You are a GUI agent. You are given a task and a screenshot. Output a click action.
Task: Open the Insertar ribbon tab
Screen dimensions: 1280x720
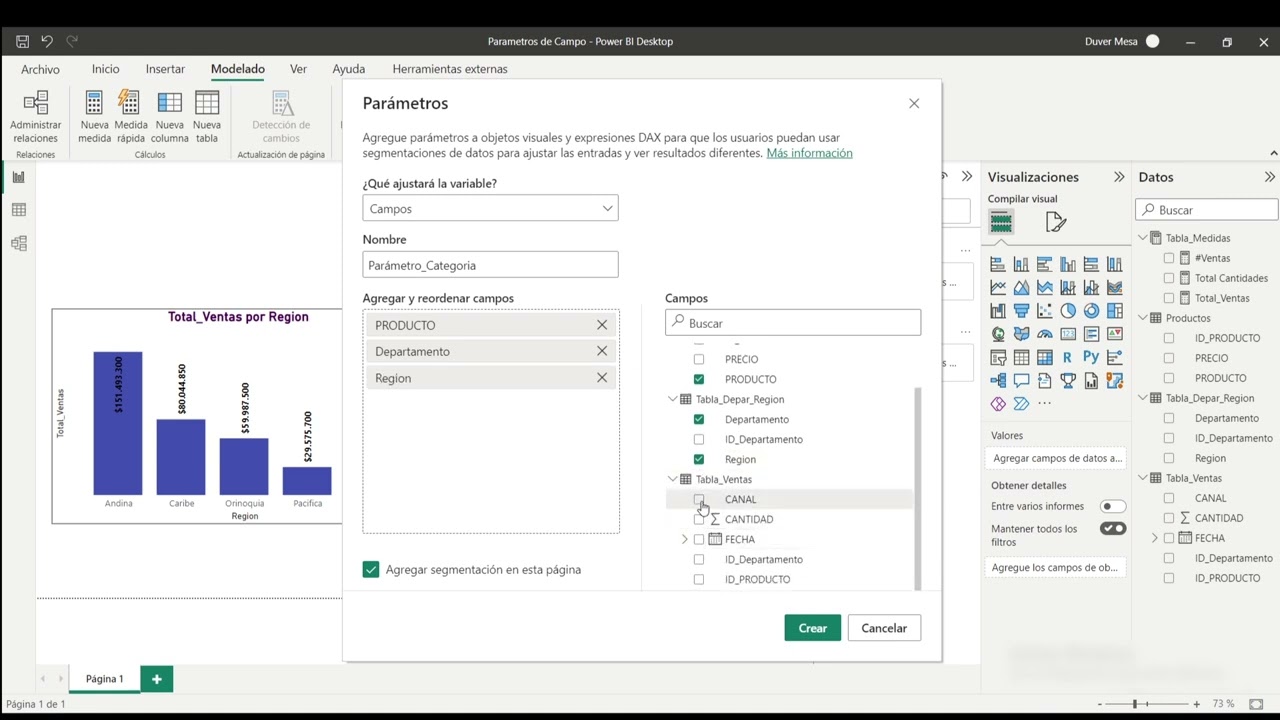point(165,69)
